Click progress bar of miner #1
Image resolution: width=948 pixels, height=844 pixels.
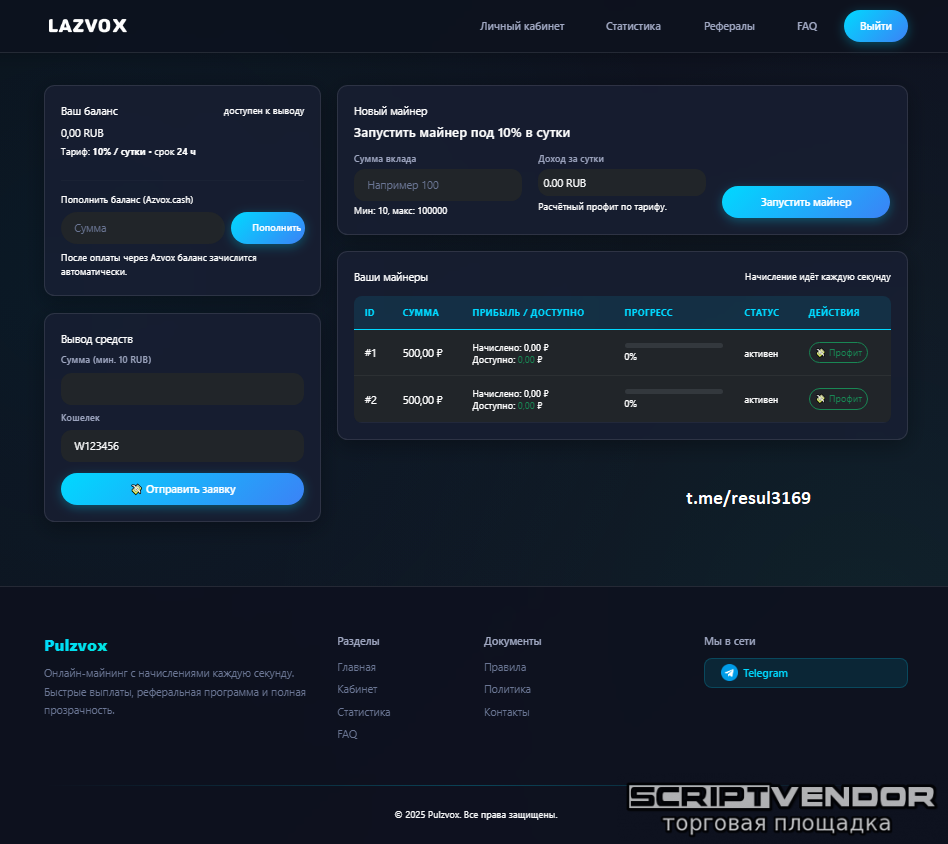673,346
